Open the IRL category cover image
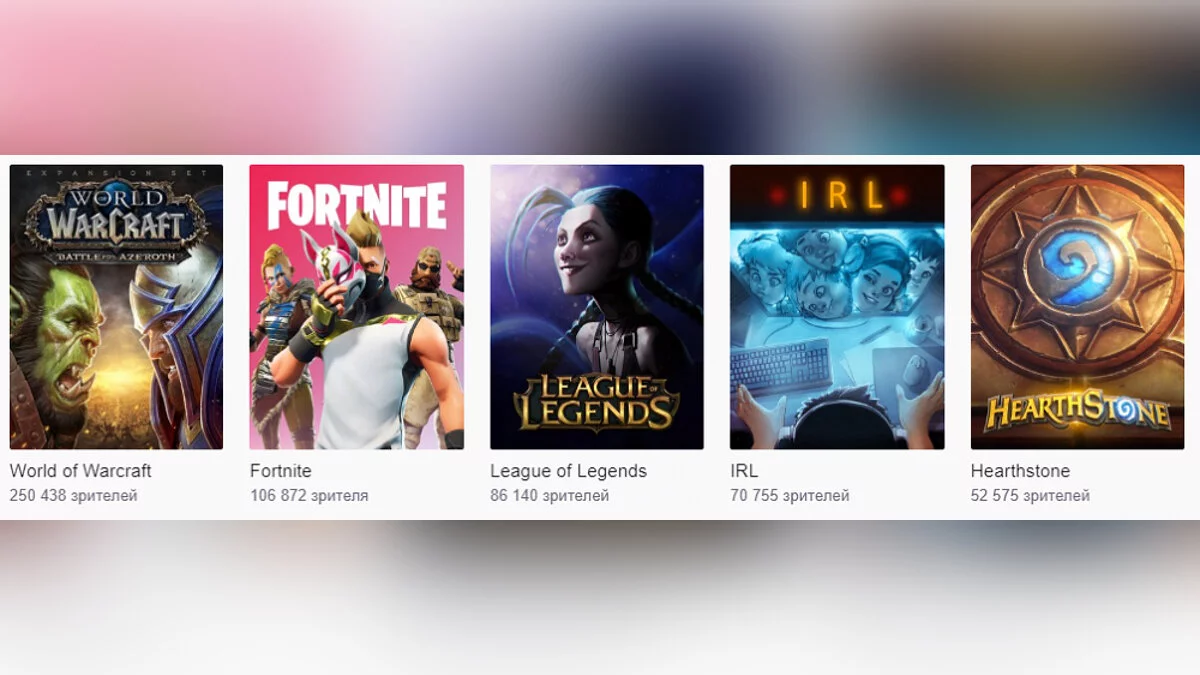This screenshot has height=675, width=1200. 837,307
